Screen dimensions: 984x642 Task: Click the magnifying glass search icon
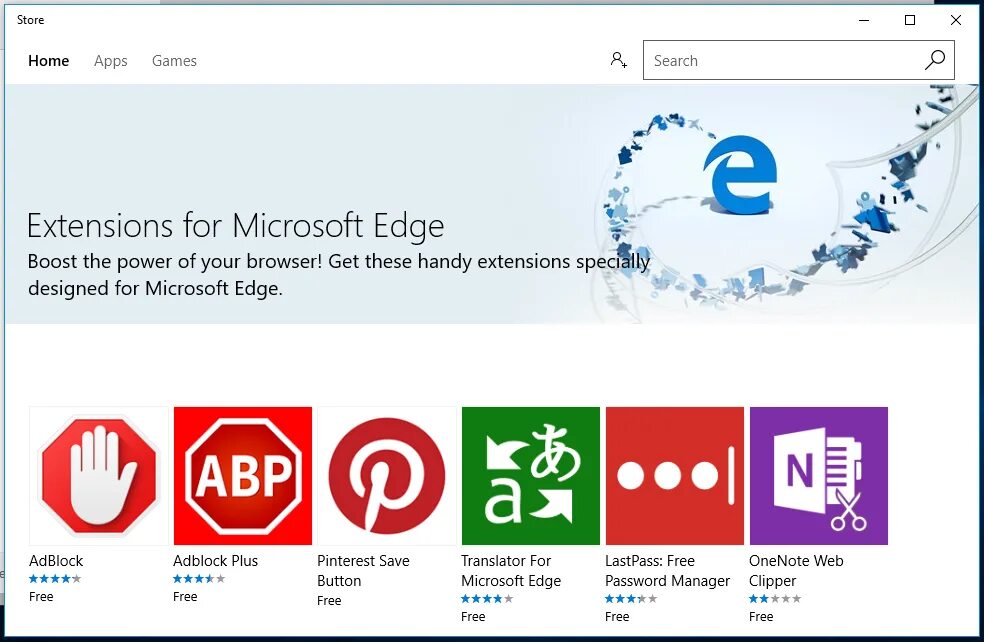[934, 60]
